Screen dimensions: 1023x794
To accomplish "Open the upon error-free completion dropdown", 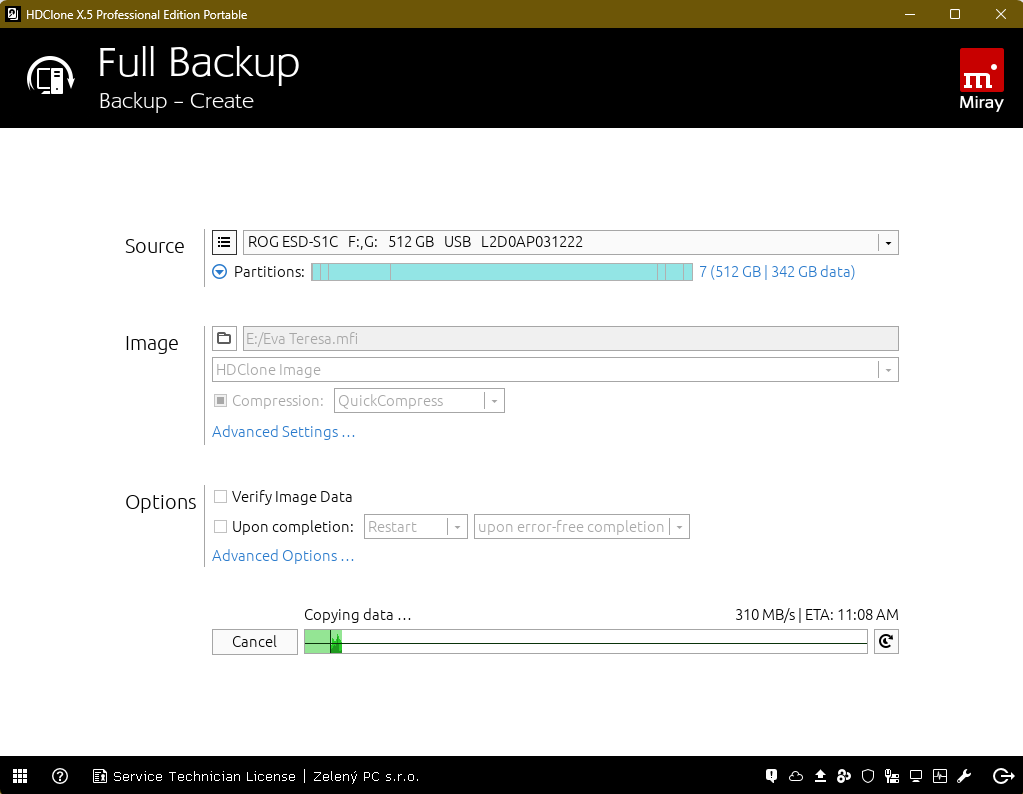I will [581, 527].
